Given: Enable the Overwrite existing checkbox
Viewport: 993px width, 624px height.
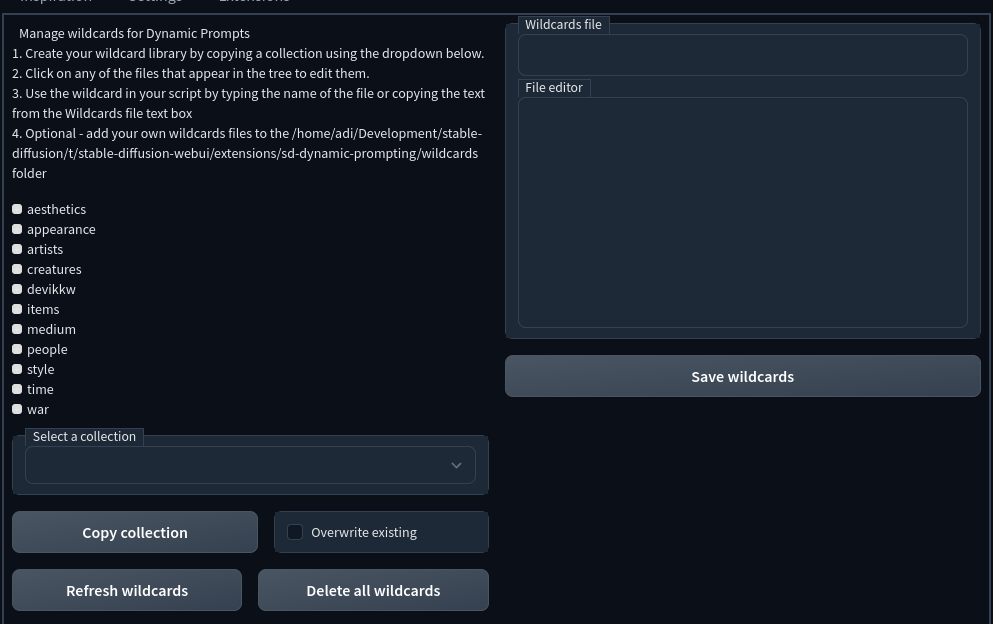Looking at the screenshot, I should (x=295, y=532).
